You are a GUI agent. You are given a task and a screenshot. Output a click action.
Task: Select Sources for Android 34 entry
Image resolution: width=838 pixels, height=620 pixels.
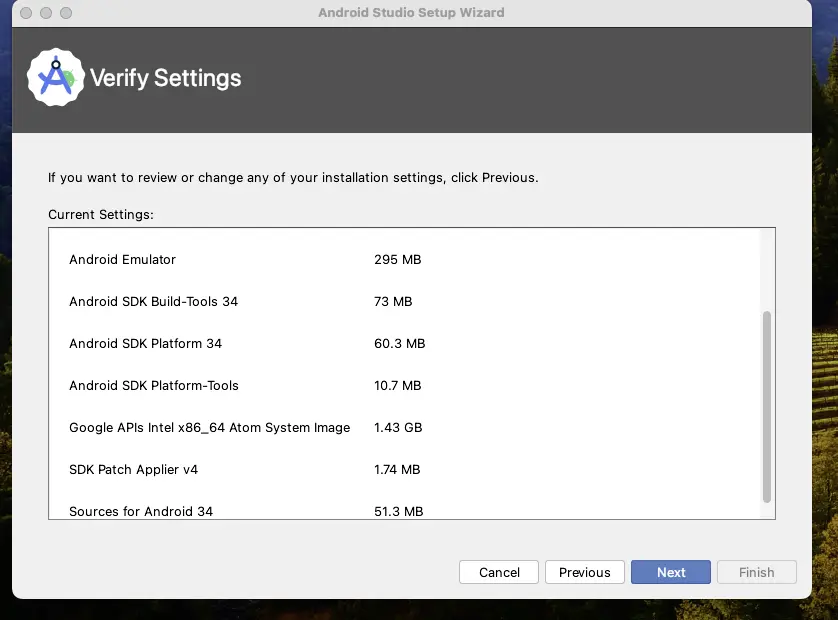click(141, 512)
